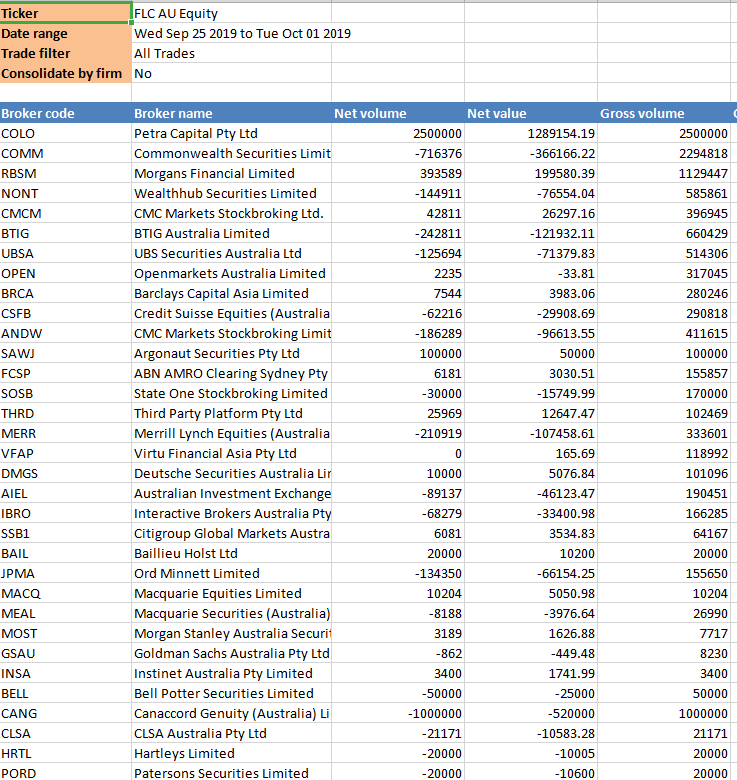Select gross volume 1129447
The image size is (737, 780).
tap(664, 173)
